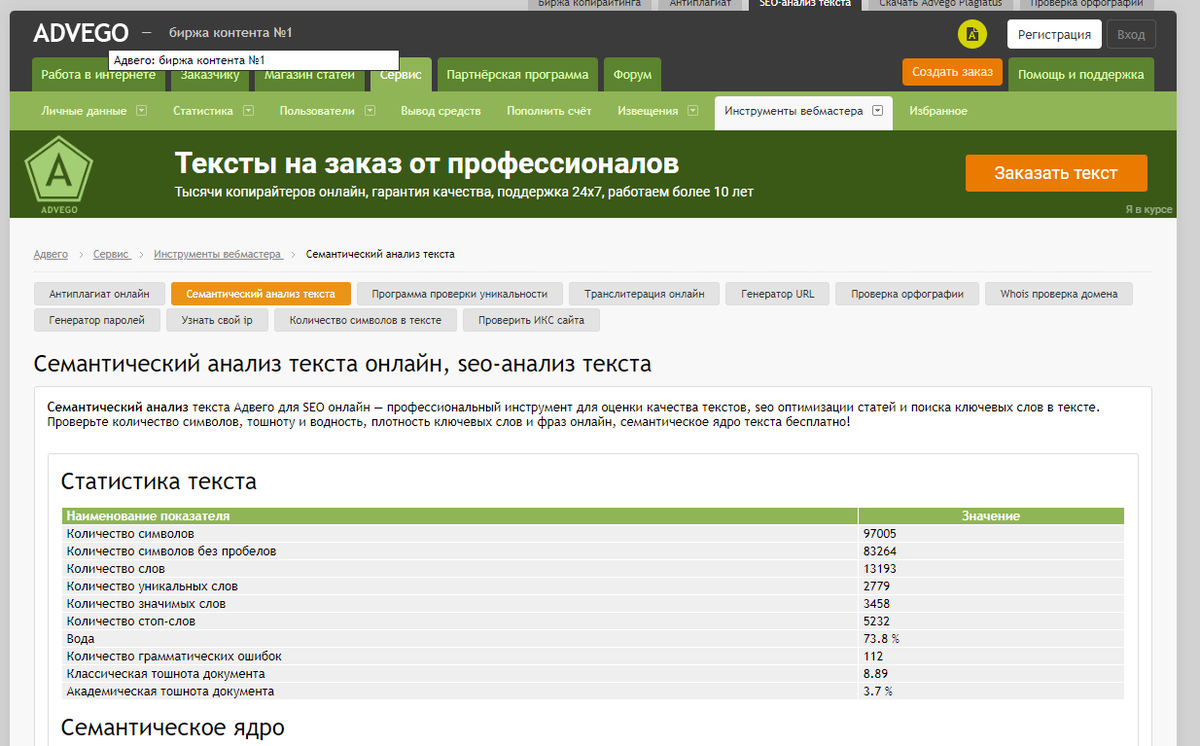Switch to Проверка орфографии browser tab
1200x746 pixels.
tap(1086, 4)
